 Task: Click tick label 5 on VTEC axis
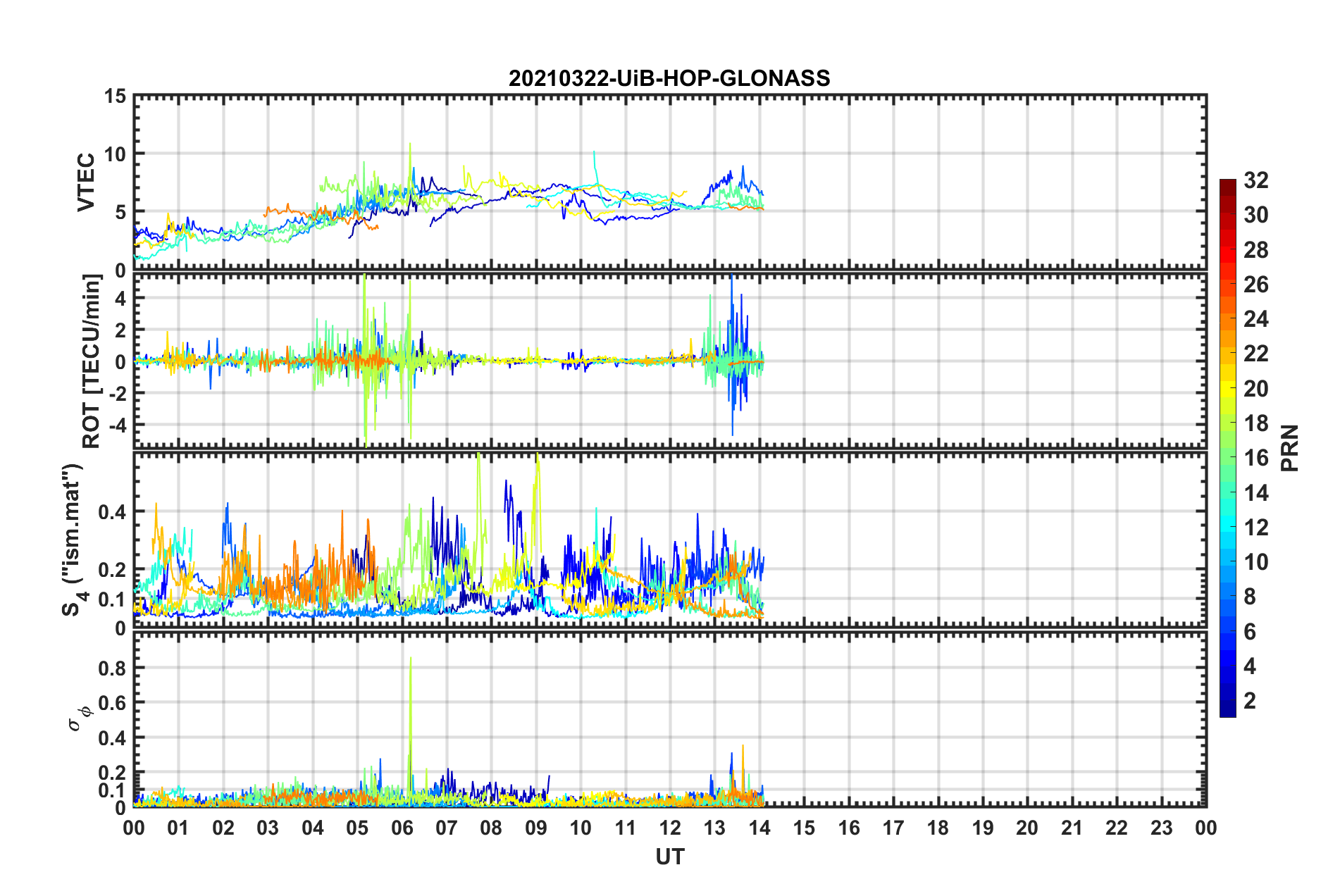(x=121, y=212)
